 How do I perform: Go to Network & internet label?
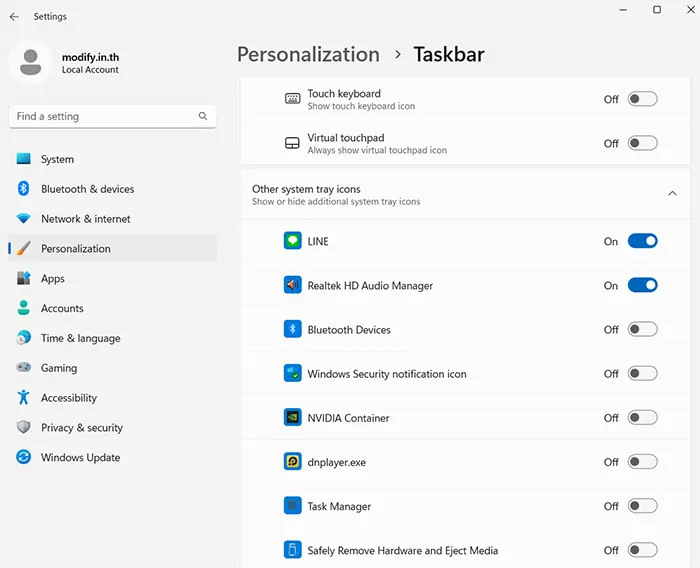[86, 219]
